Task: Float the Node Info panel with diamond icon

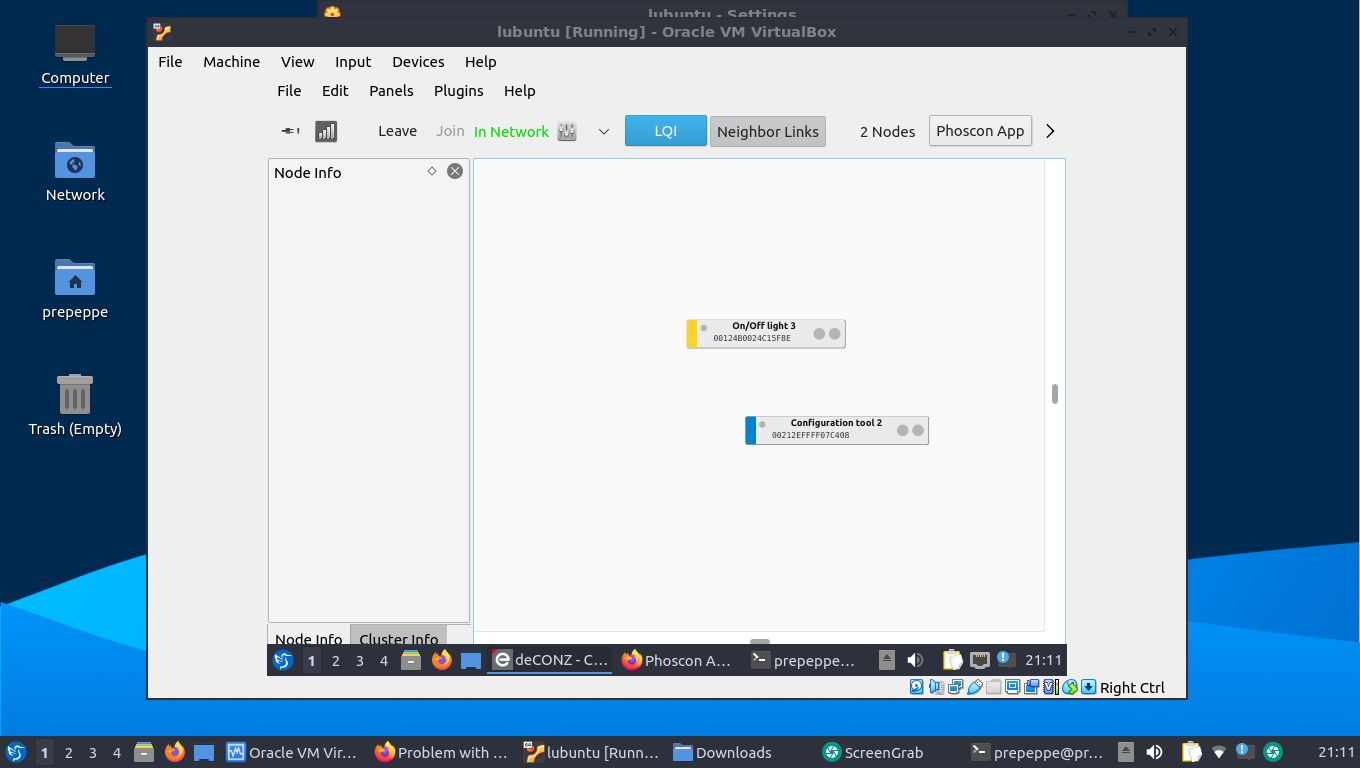Action: [x=432, y=171]
